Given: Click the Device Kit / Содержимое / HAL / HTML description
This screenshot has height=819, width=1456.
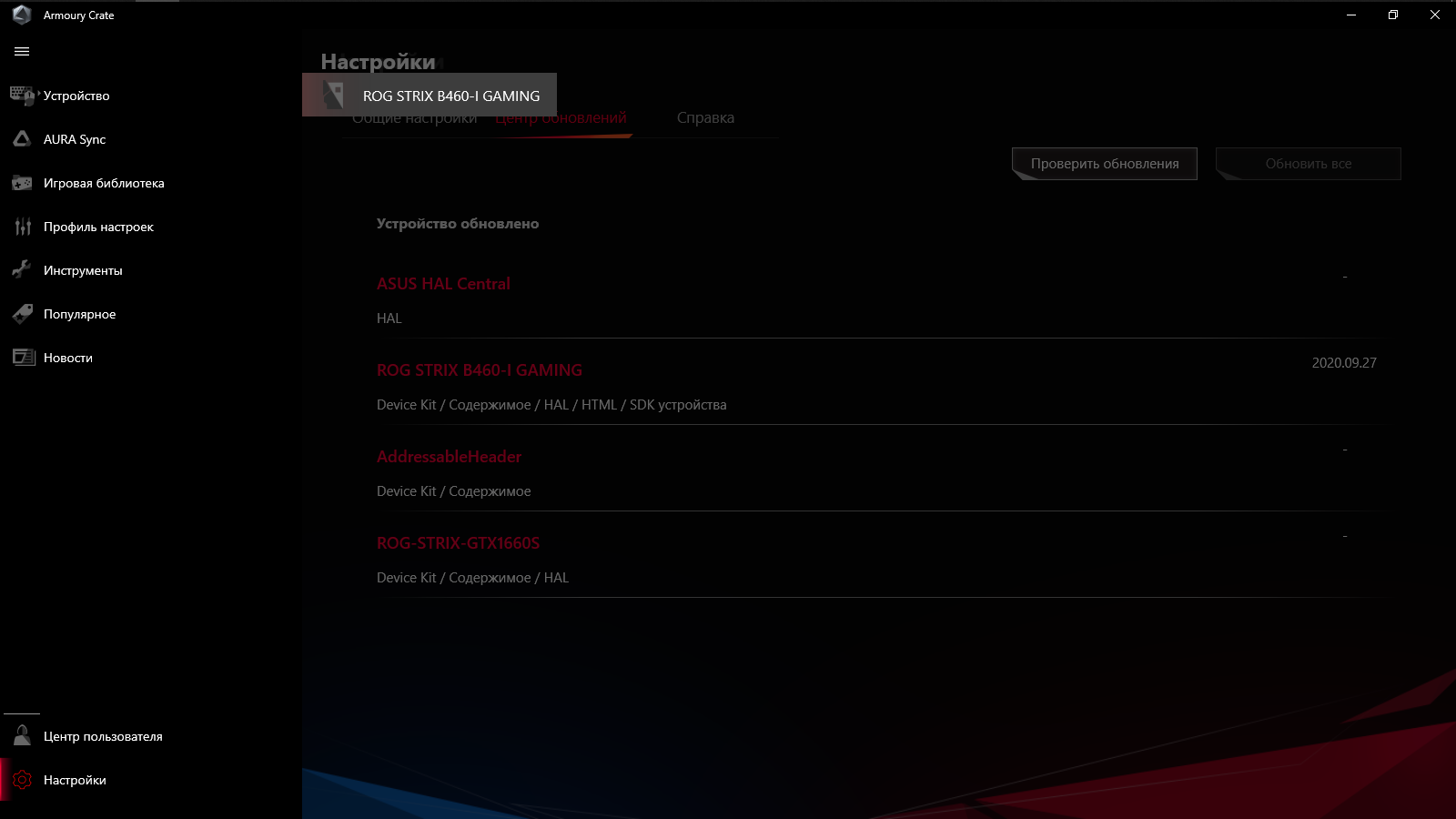Looking at the screenshot, I should pos(551,405).
